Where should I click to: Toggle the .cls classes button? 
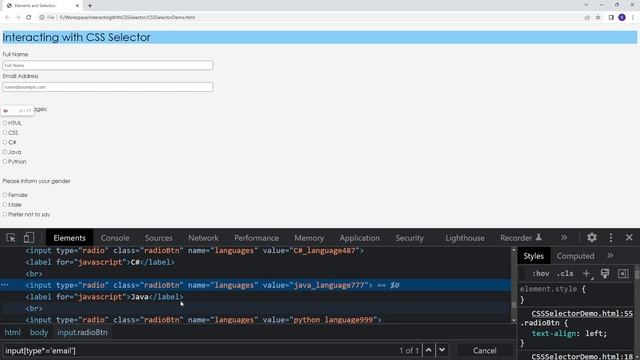tap(565, 273)
